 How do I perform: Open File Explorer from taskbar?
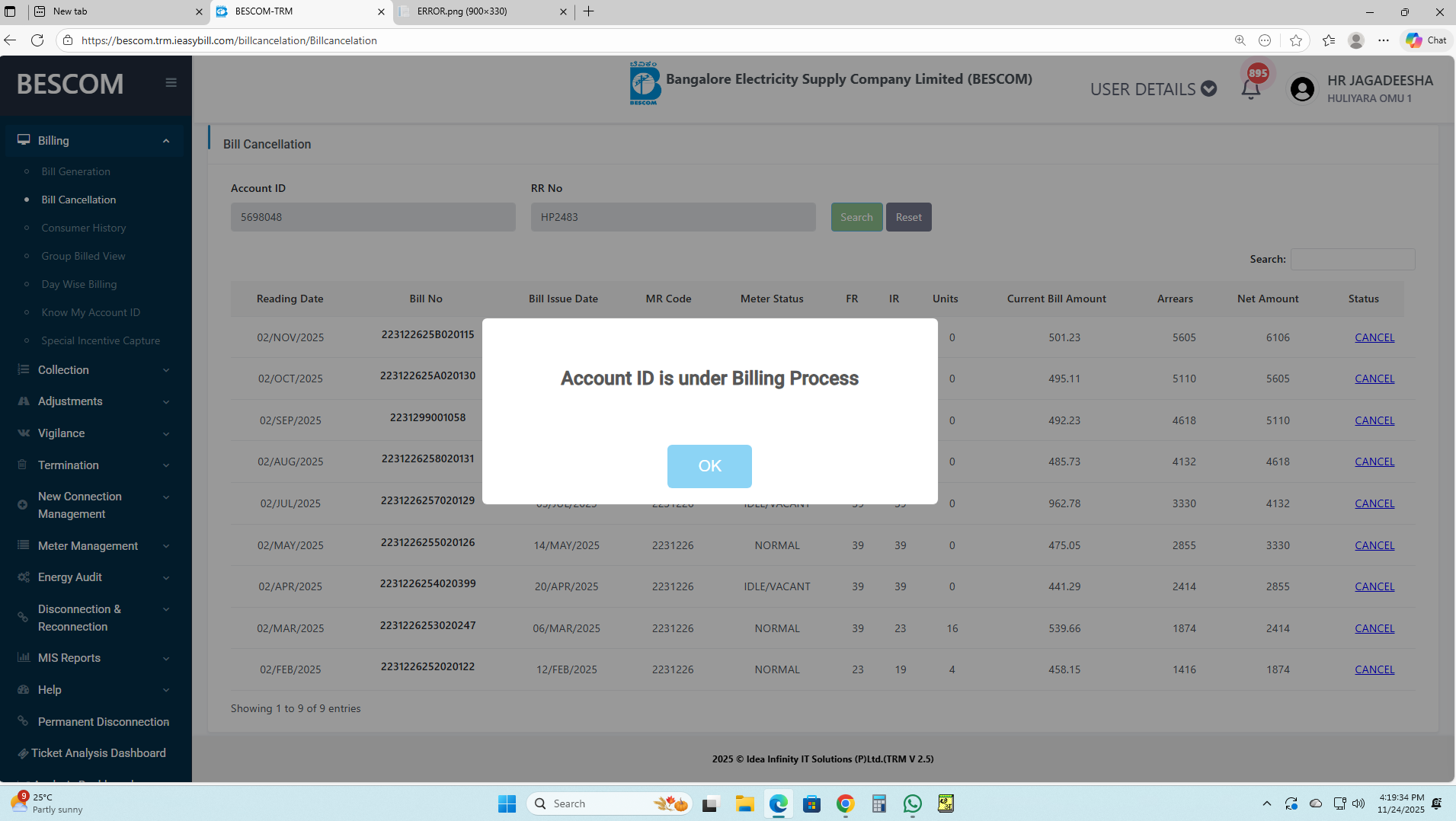(744, 803)
